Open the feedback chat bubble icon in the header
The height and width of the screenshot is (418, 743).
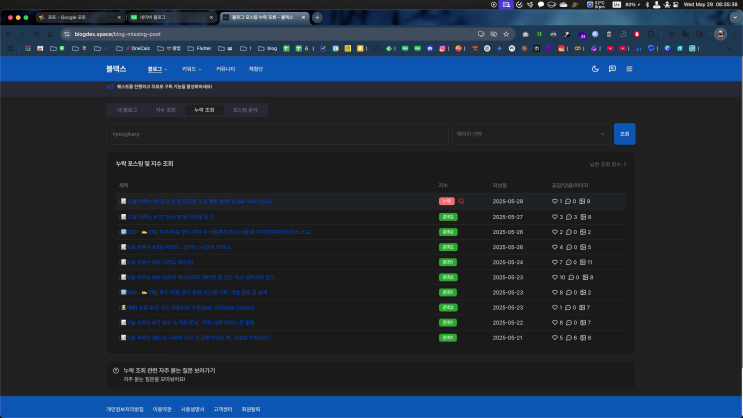[612, 69]
